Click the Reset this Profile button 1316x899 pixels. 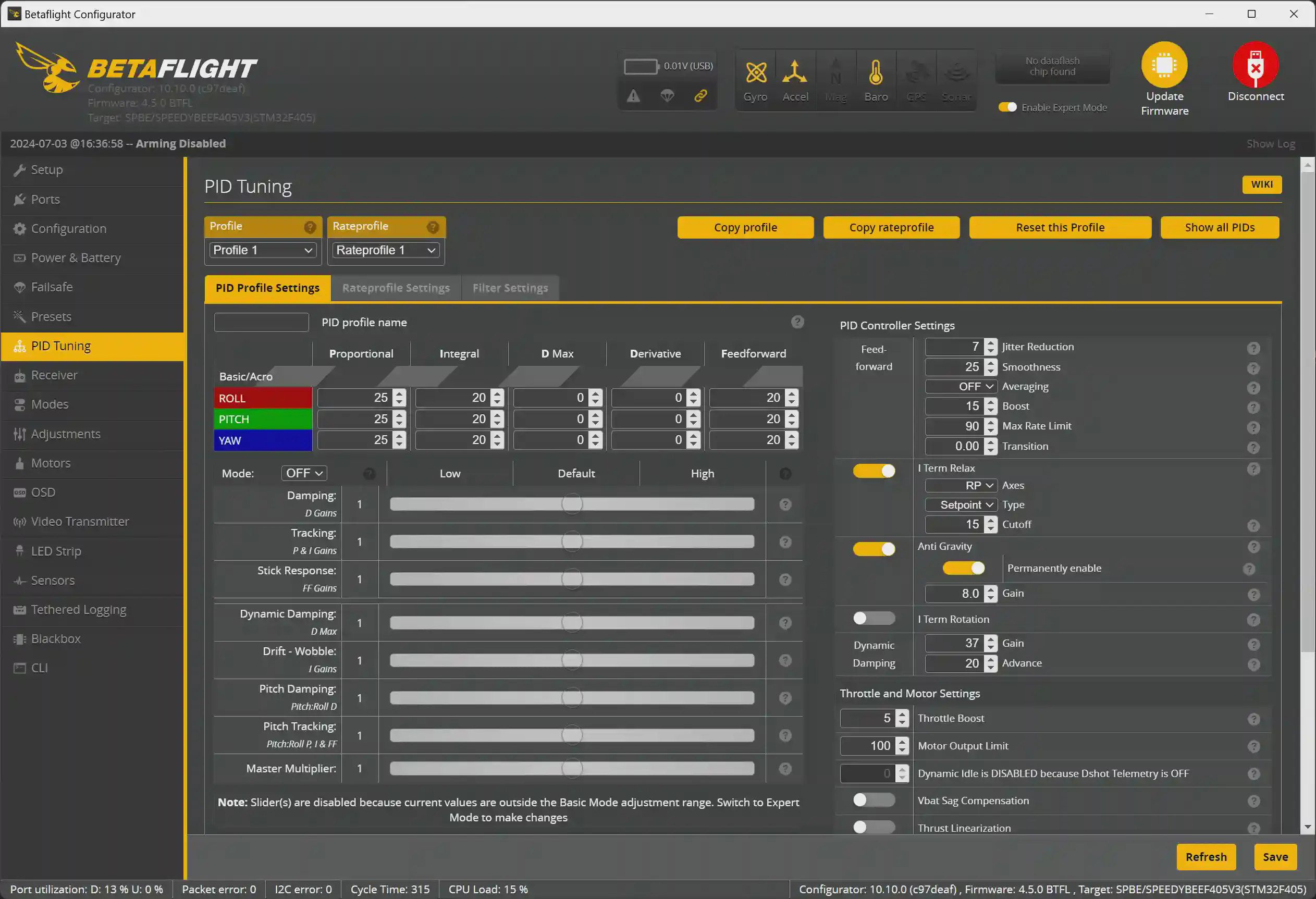click(x=1060, y=227)
